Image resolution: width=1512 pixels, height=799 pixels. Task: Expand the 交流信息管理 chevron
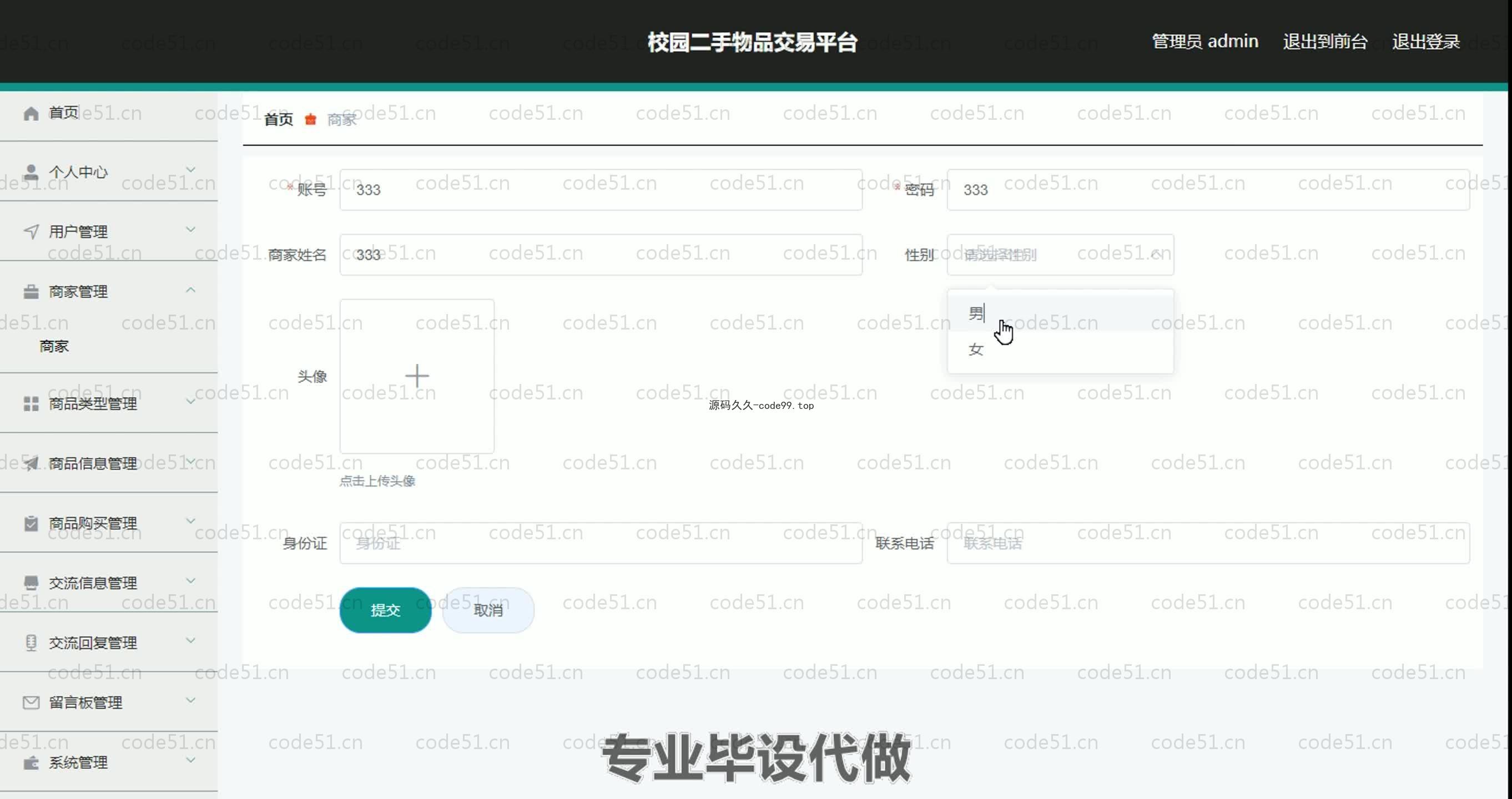click(x=191, y=581)
